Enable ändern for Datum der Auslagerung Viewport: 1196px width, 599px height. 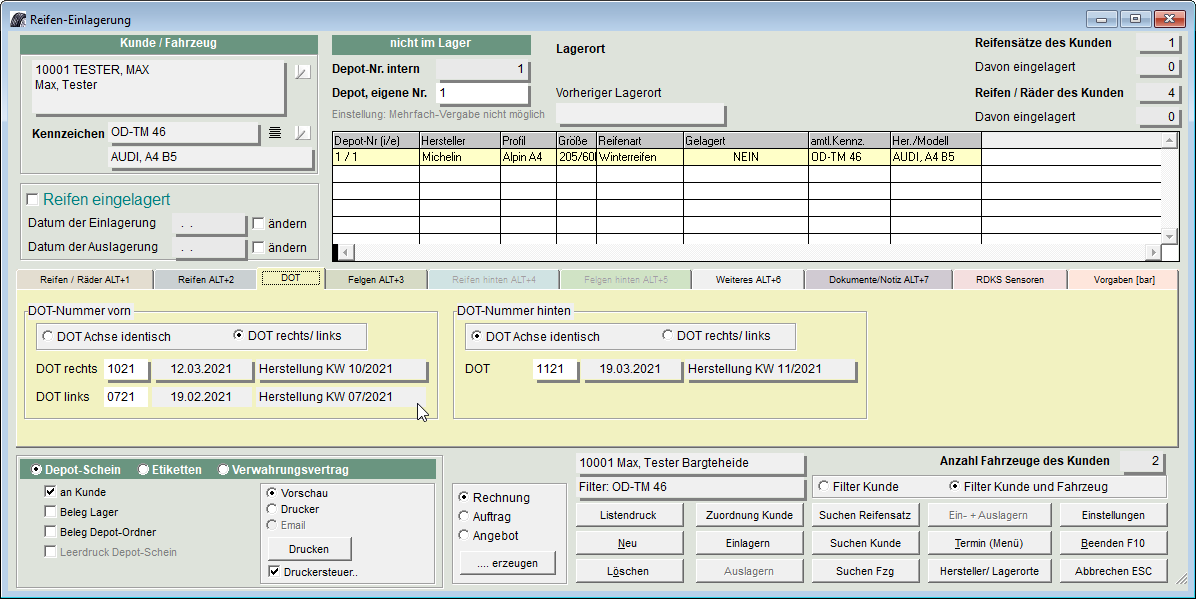[x=259, y=247]
